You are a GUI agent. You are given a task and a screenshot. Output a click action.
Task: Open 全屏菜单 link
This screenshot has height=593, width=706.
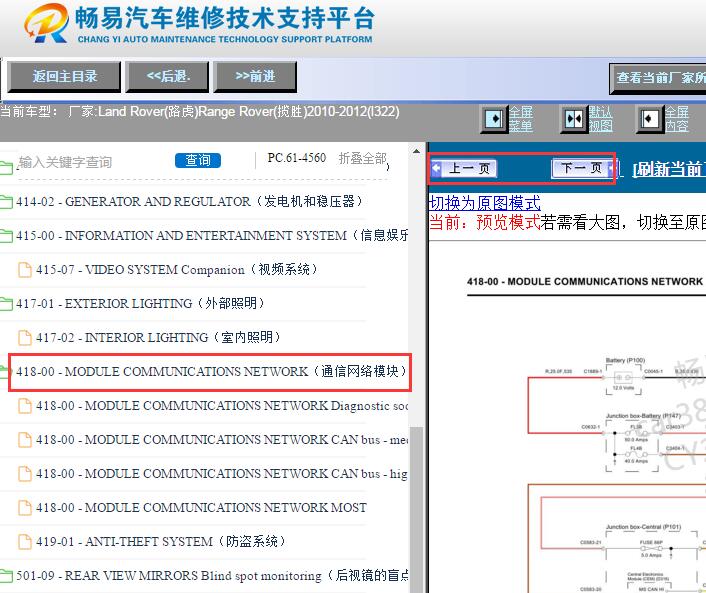[x=521, y=119]
